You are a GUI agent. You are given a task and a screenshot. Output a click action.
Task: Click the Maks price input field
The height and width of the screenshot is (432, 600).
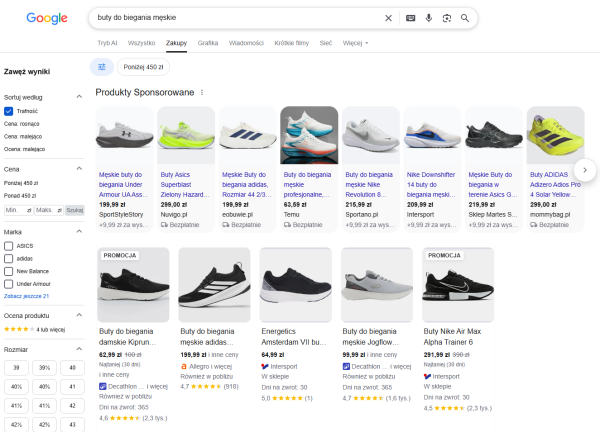click(49, 210)
